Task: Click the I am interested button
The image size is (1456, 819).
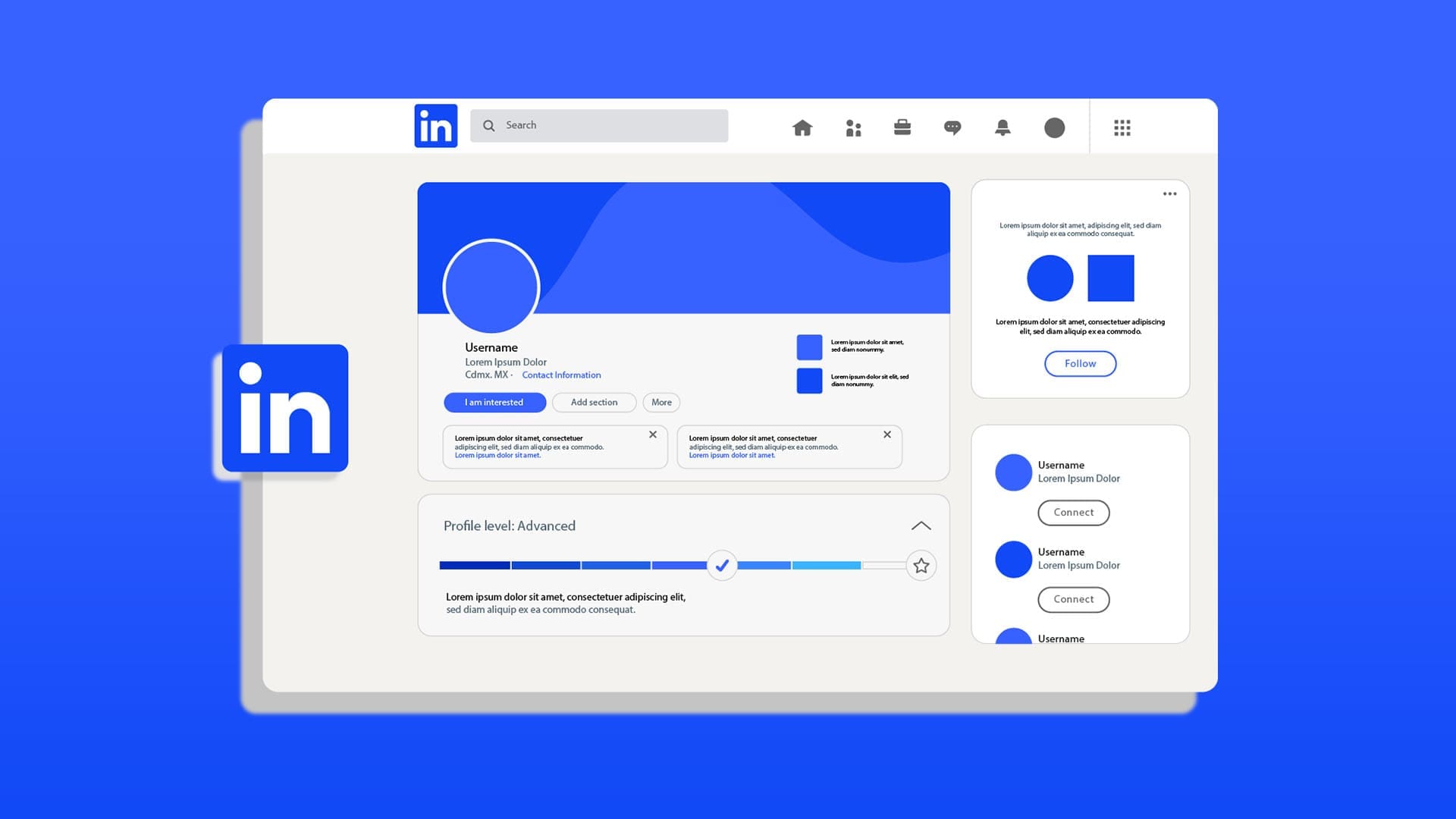Action: (494, 401)
